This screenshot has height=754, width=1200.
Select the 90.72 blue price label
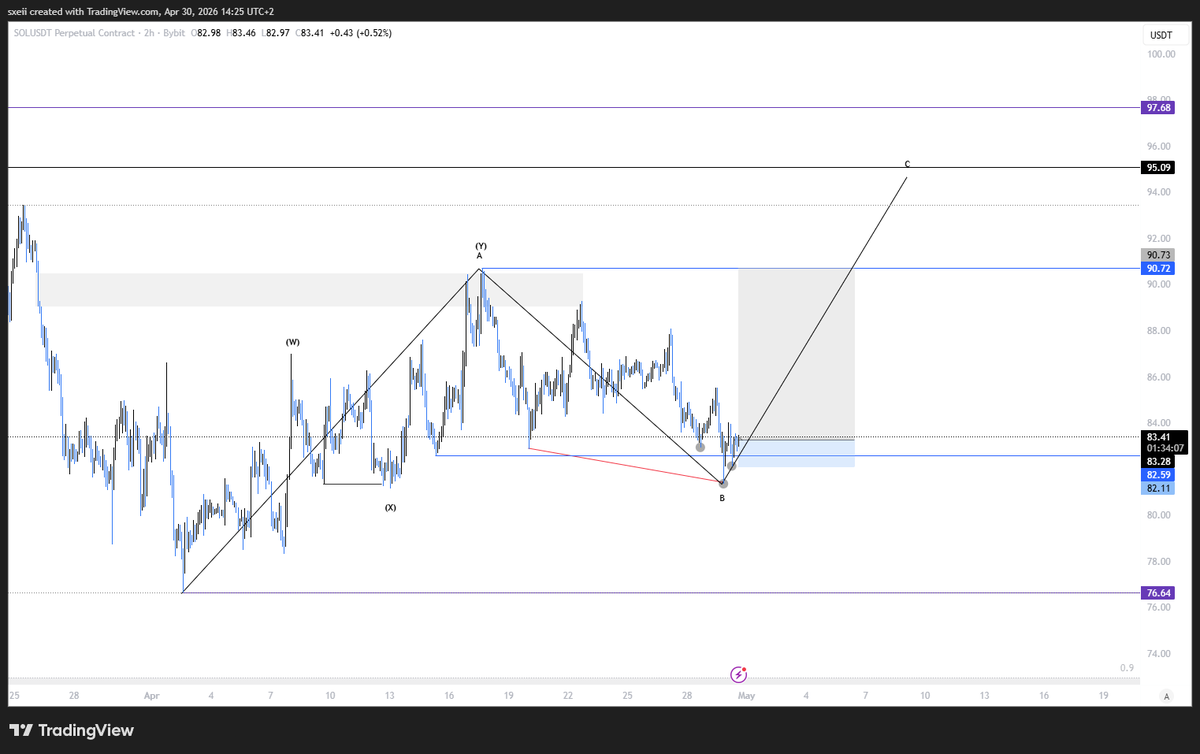[x=1159, y=268]
